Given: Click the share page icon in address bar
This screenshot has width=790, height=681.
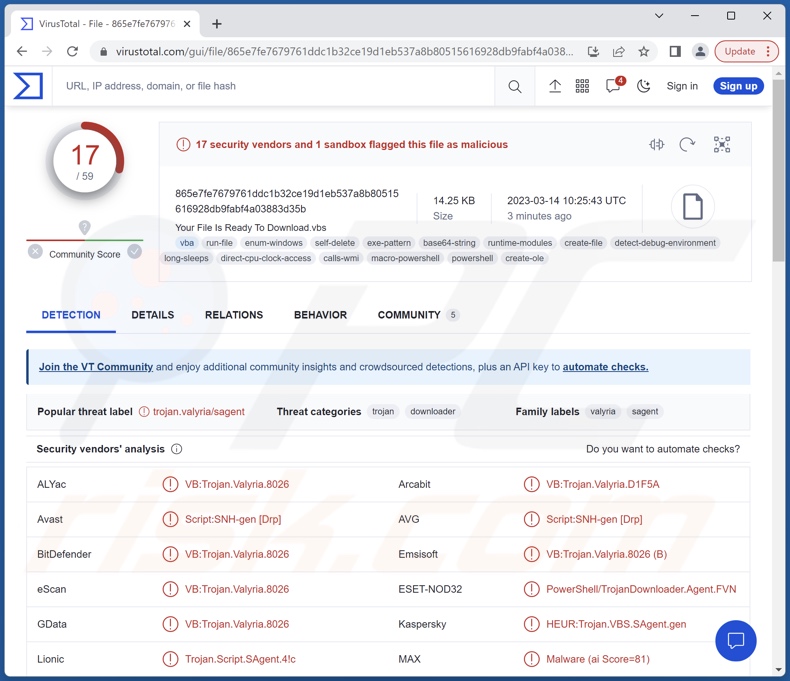Looking at the screenshot, I should pos(619,51).
